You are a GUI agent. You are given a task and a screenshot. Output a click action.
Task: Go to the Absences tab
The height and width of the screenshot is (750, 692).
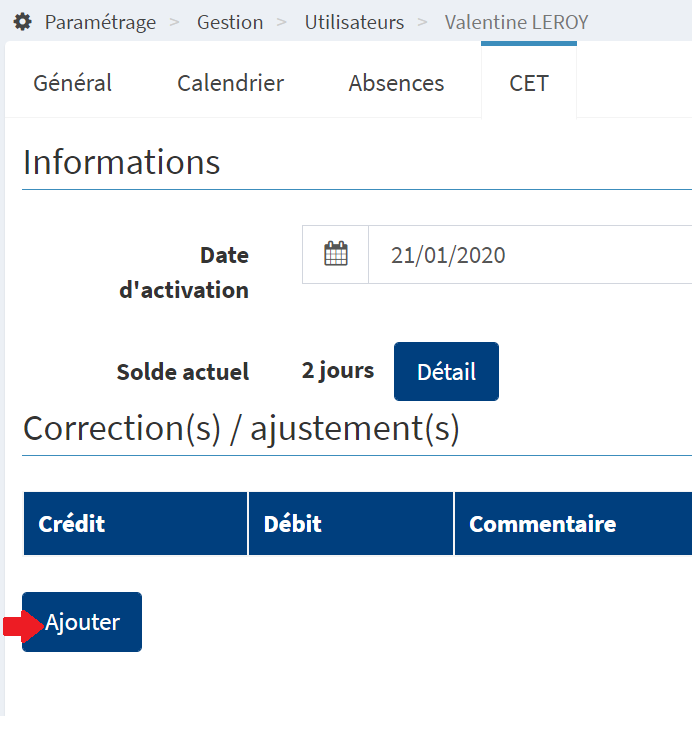pos(396,83)
